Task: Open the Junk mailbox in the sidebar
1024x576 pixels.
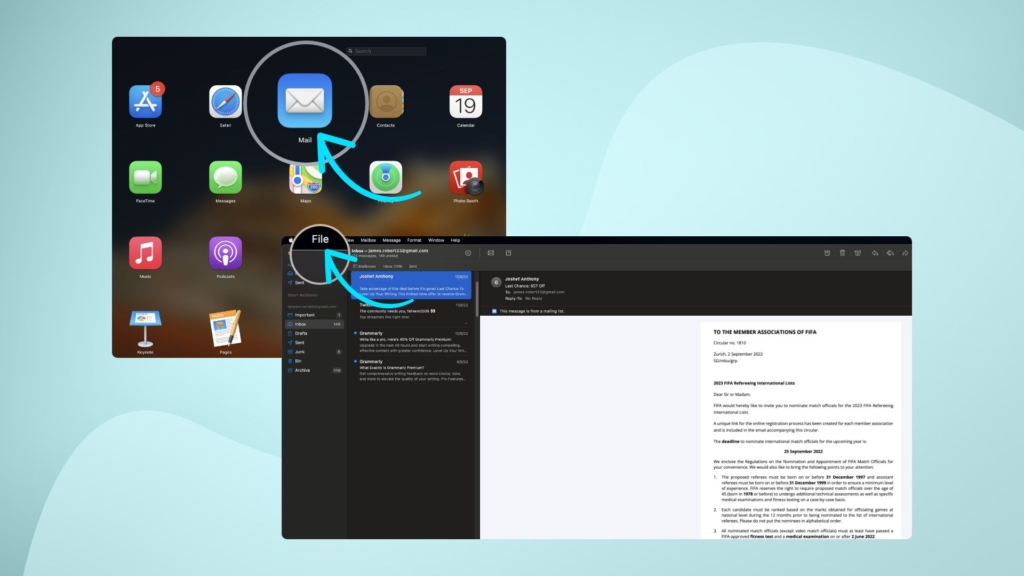Action: pos(315,351)
